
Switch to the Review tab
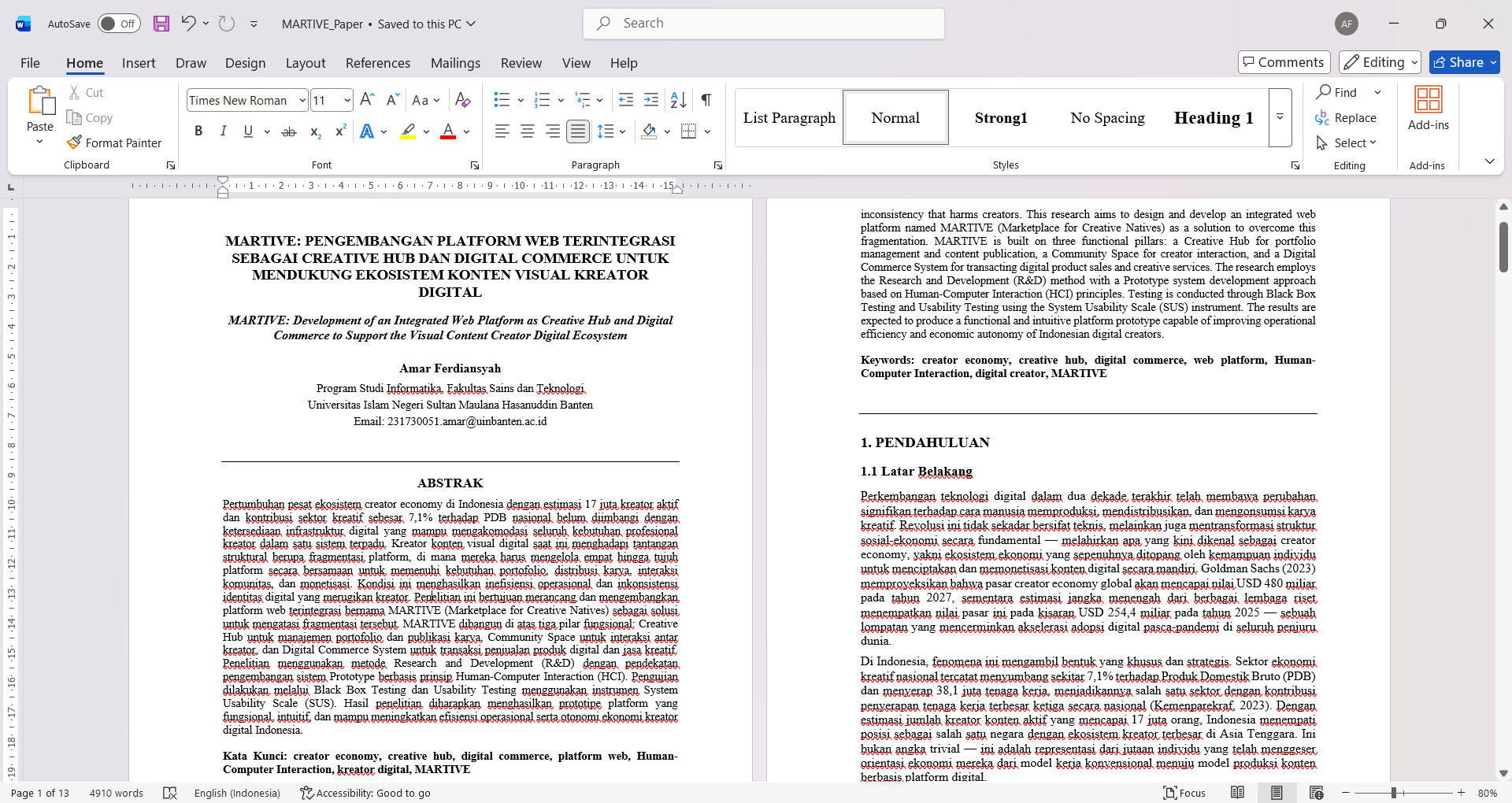[x=521, y=63]
